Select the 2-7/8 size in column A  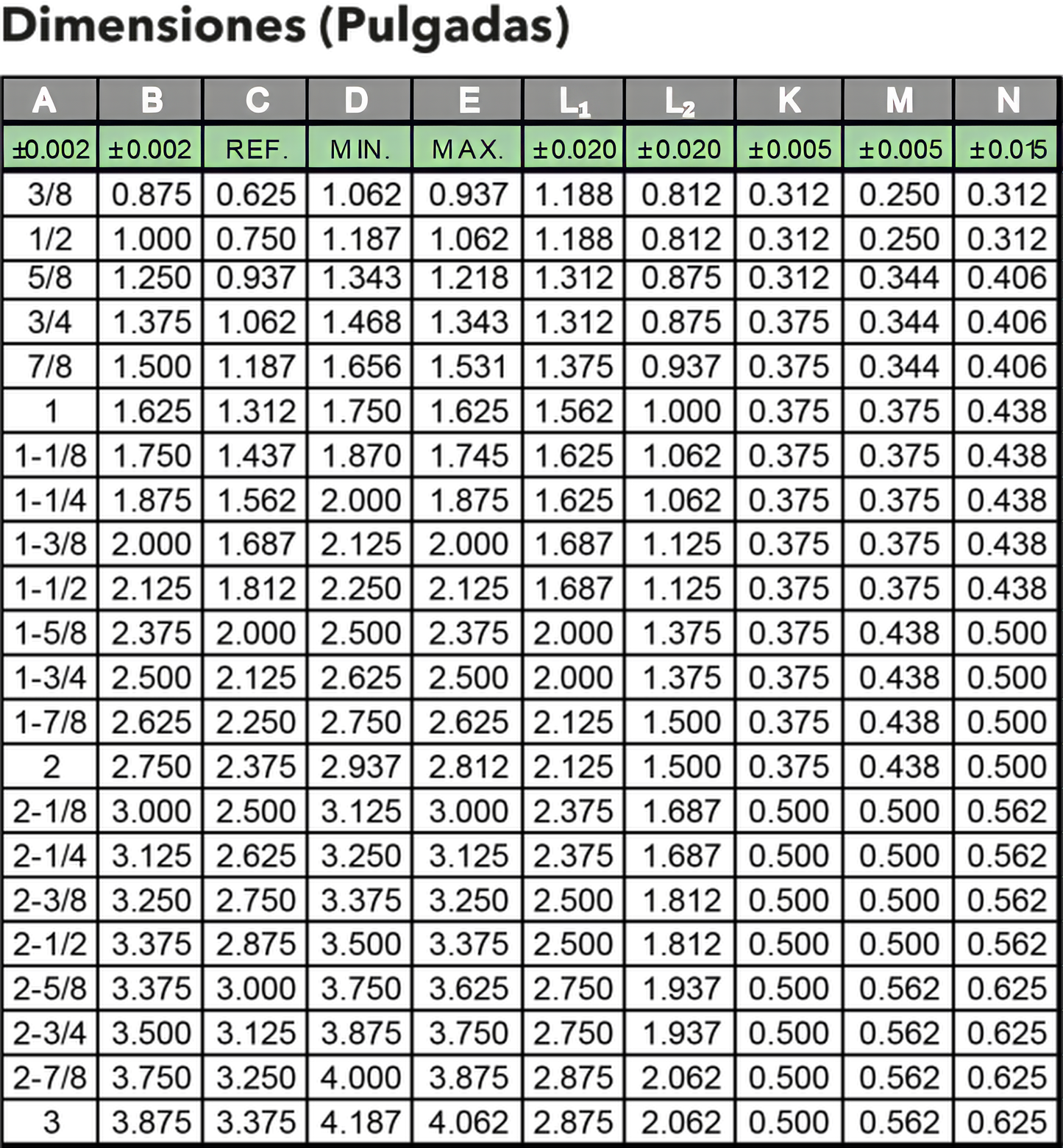coord(50,1078)
